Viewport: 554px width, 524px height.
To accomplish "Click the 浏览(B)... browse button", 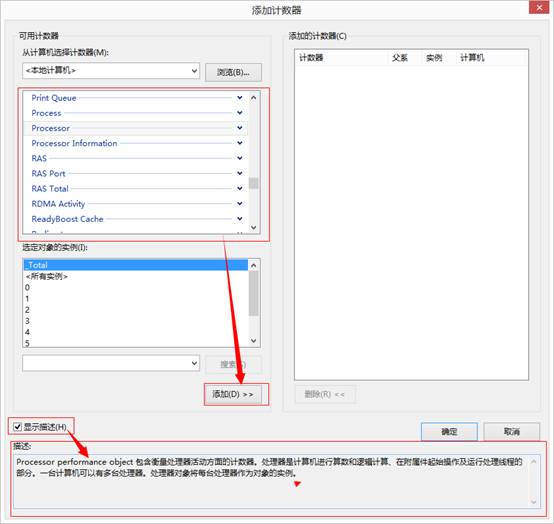I will click(x=233, y=72).
